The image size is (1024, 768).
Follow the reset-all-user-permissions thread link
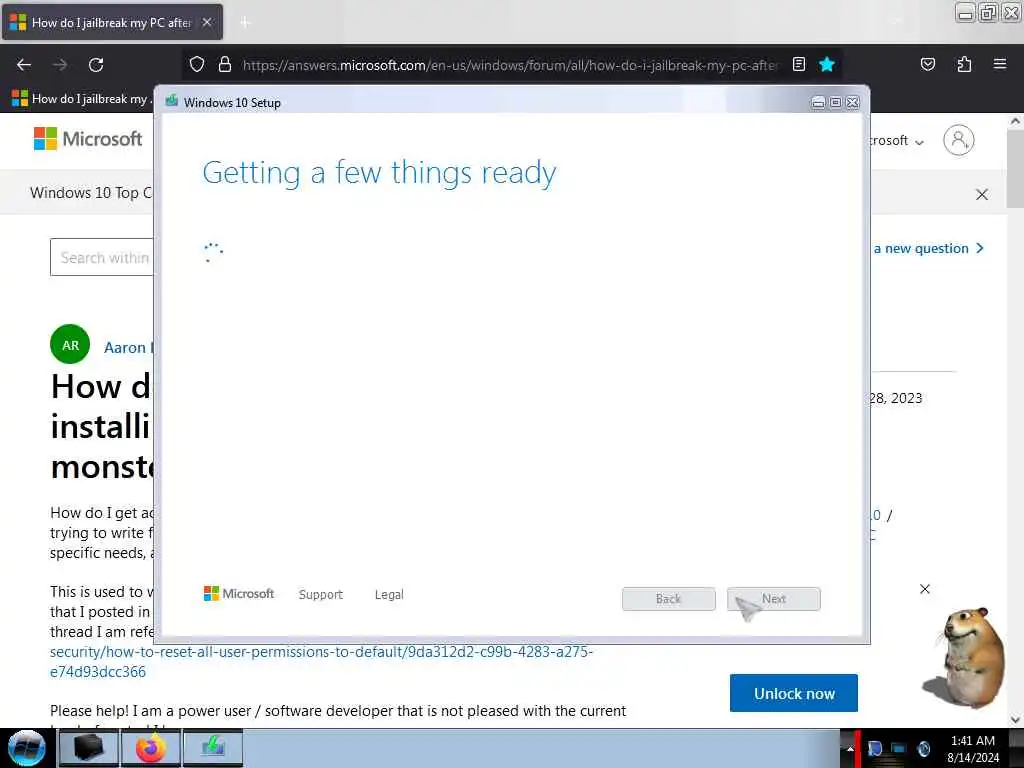pyautogui.click(x=321, y=662)
